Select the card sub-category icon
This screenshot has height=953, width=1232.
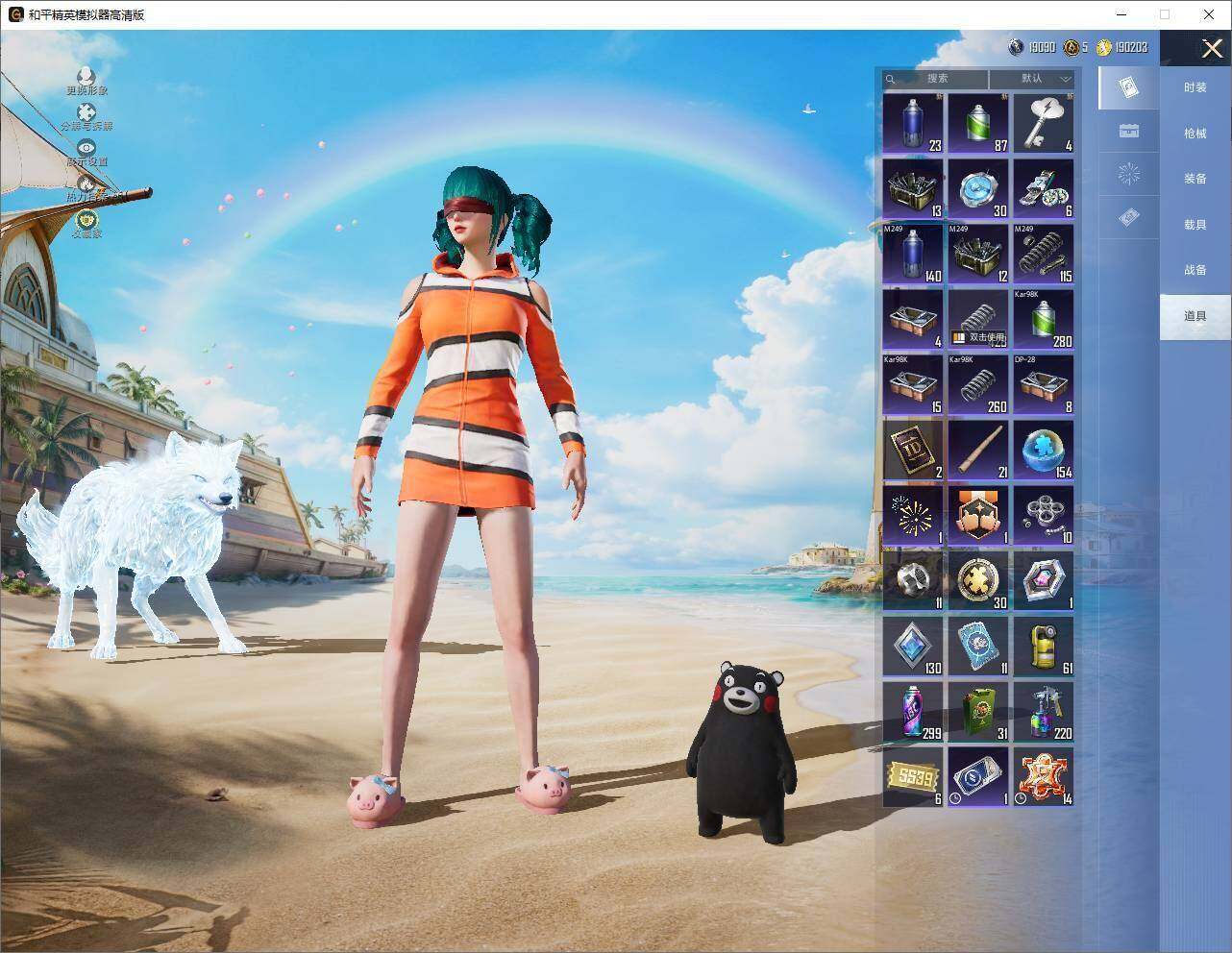pos(1129,88)
